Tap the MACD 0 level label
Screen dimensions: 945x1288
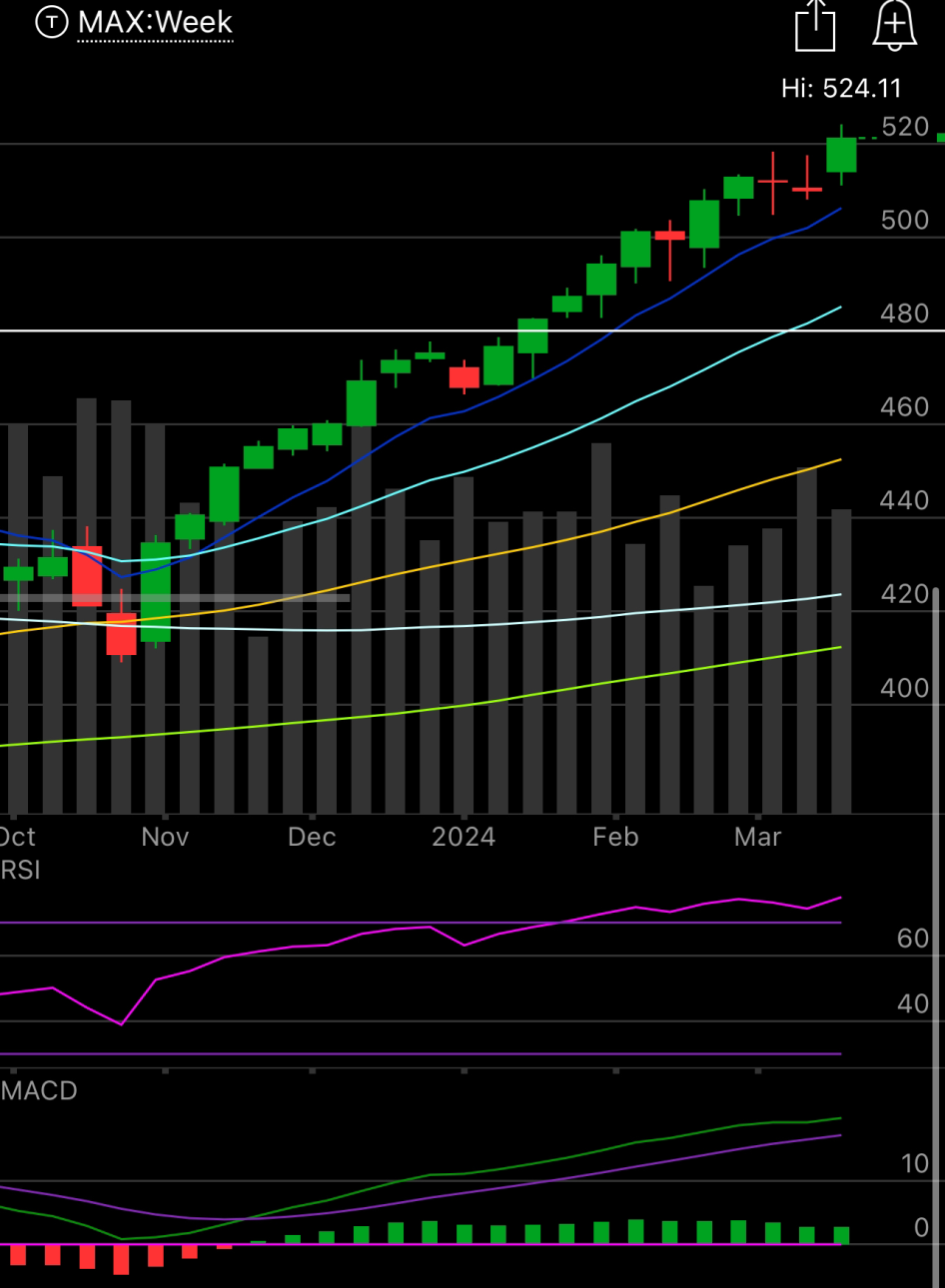point(922,1227)
